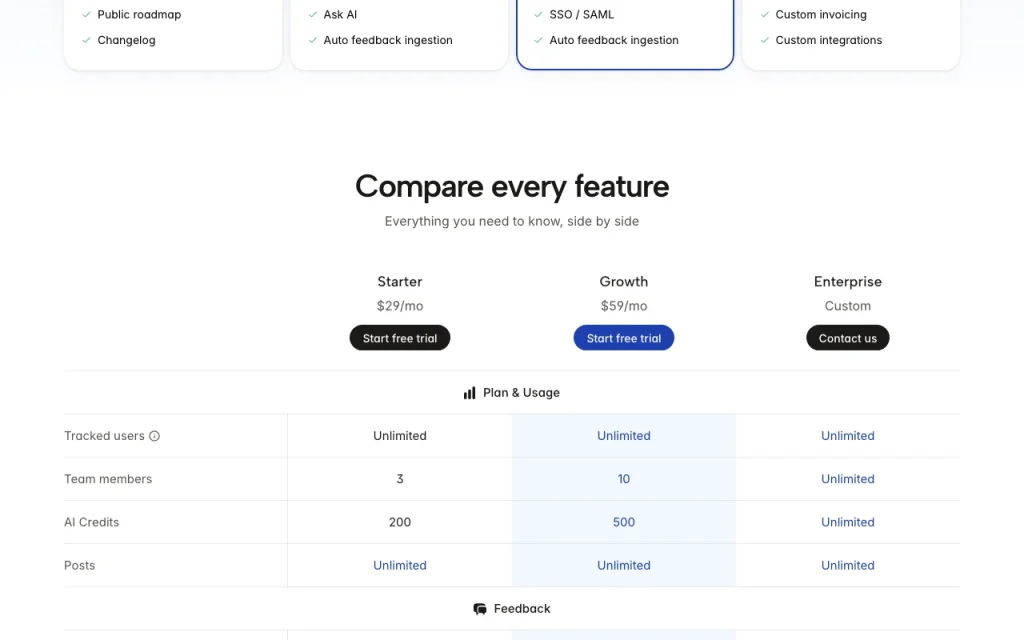Click the Plan & Usage bar chart icon
Viewport: 1024px width, 640px height.
click(470, 393)
